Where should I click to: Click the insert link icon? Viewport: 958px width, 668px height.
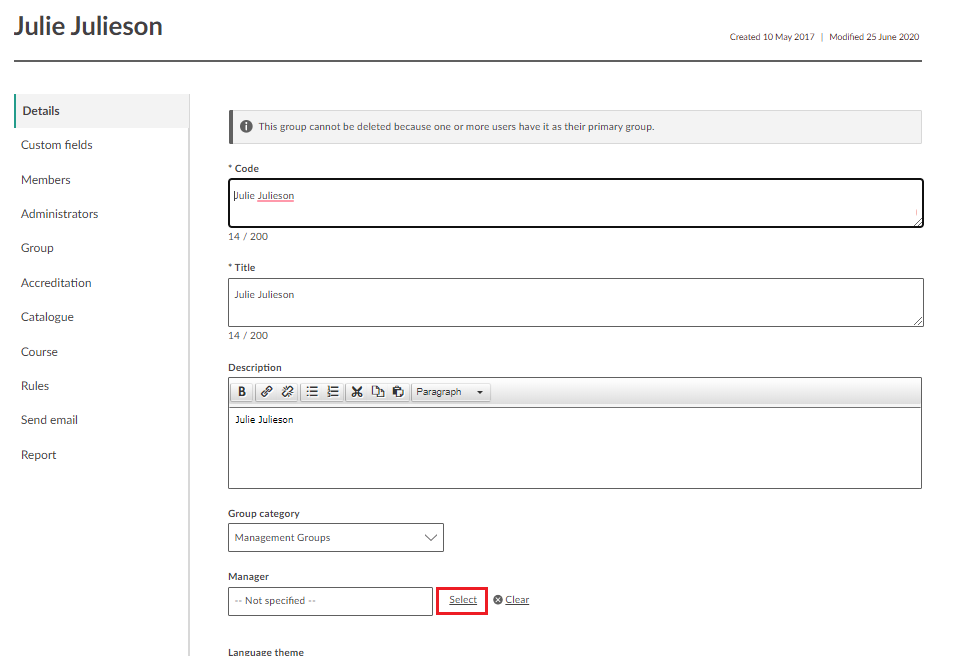[267, 392]
